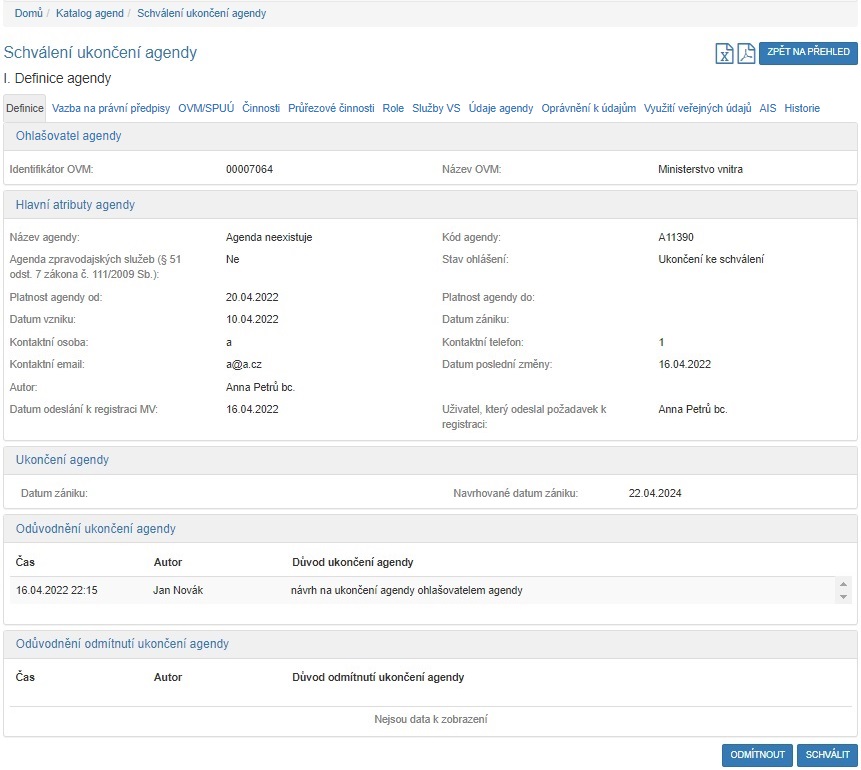Image resolution: width=861 pixels, height=770 pixels.
Task: Switch to Vazba na právní předpisy tab
Action: click(x=111, y=108)
